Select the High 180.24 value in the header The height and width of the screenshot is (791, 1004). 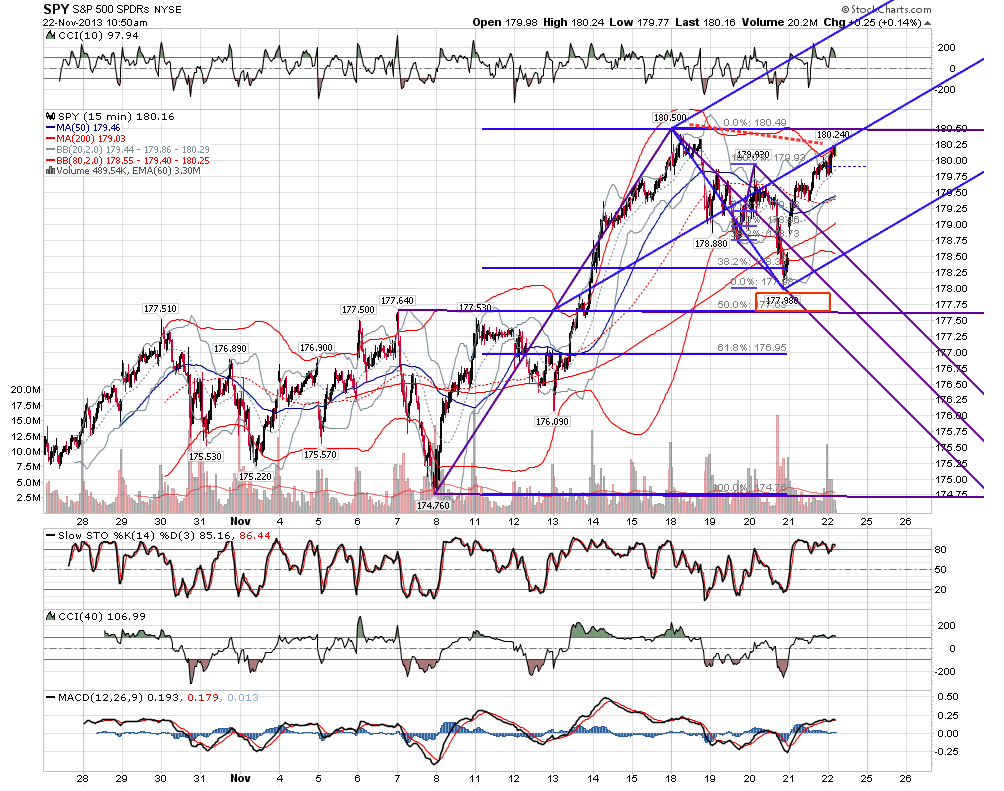click(574, 22)
